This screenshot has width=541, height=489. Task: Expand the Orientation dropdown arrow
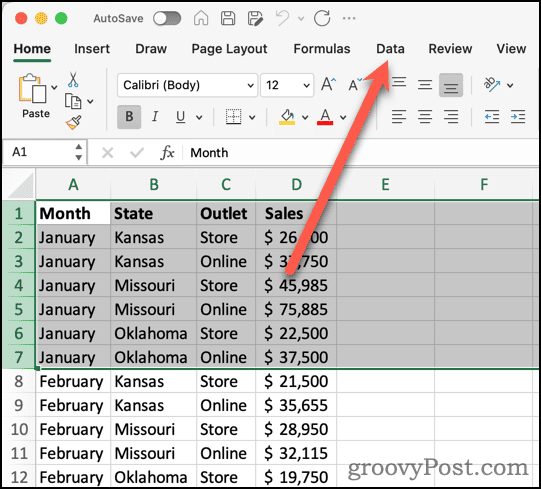pyautogui.click(x=510, y=85)
